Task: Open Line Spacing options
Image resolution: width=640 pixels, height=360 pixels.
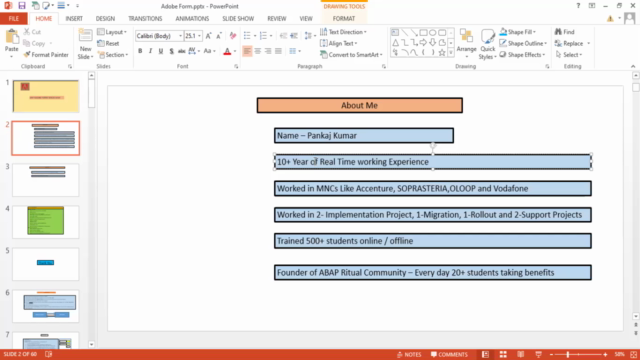Action: [309, 36]
